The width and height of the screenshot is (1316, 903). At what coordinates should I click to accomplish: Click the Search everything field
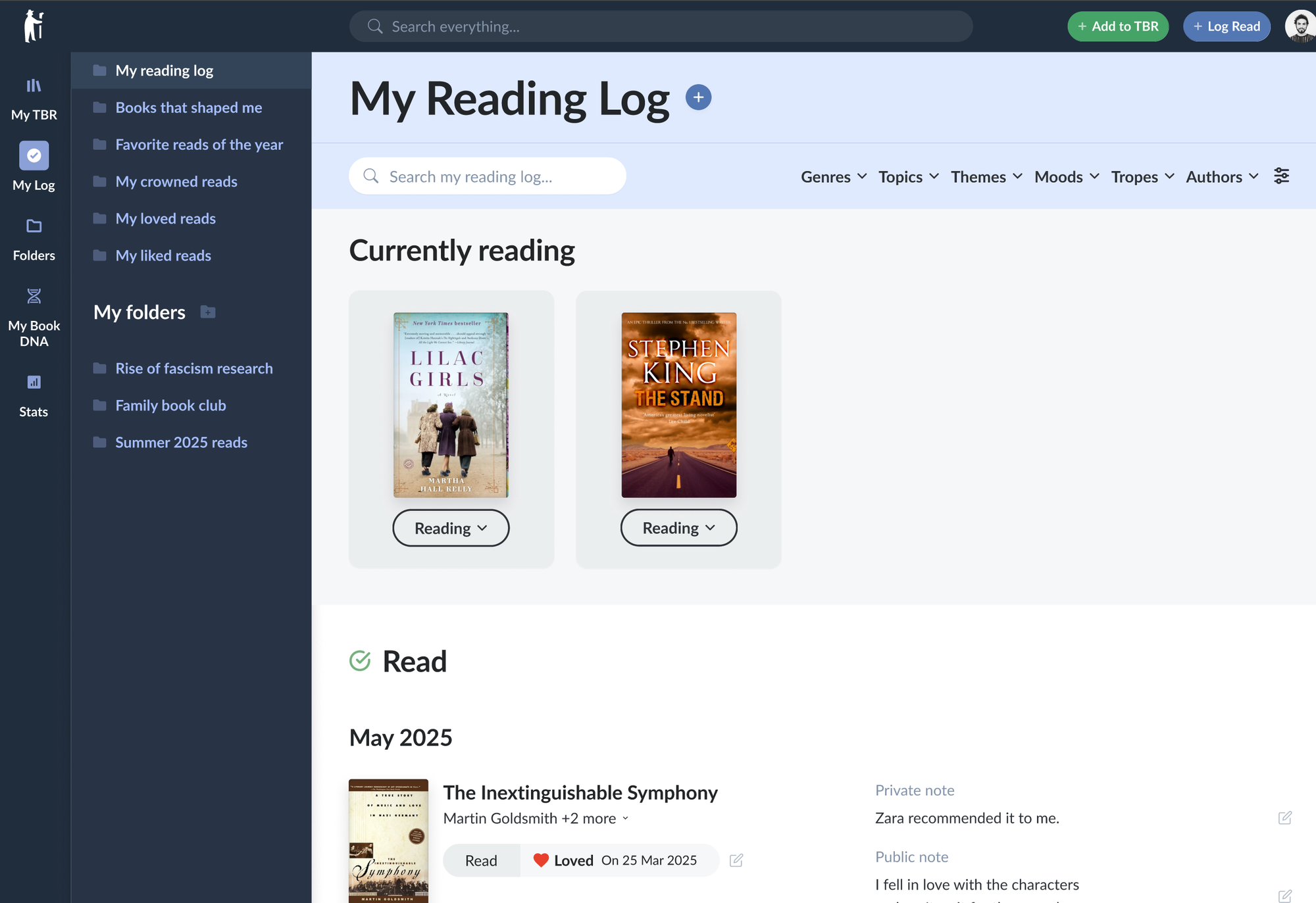661,26
